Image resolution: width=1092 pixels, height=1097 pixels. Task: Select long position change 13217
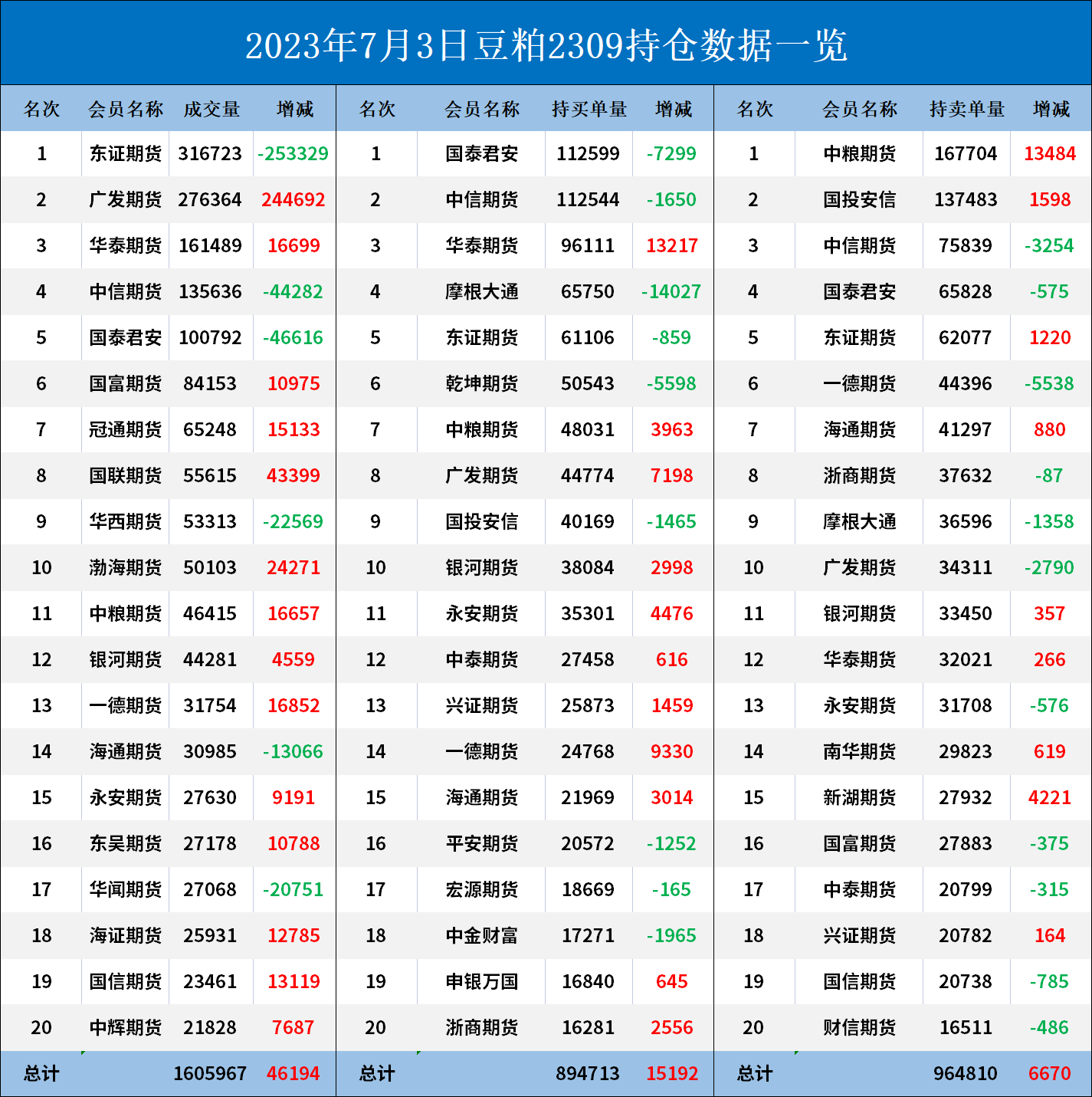click(672, 246)
